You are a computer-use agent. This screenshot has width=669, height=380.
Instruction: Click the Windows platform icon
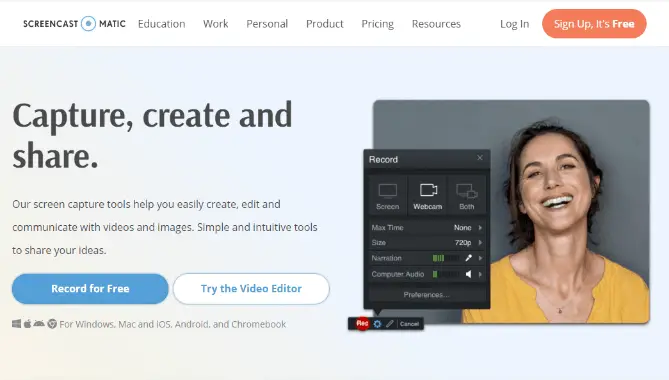[x=16, y=324]
